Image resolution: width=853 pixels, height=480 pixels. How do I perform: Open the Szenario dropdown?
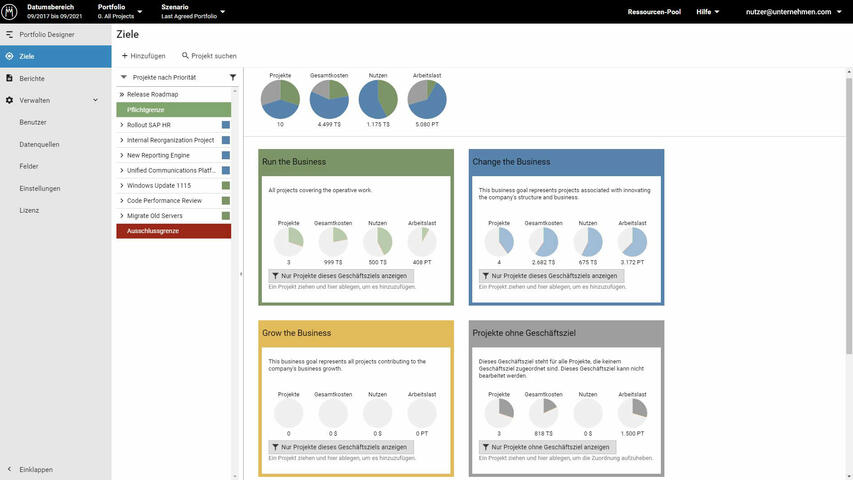(x=222, y=12)
